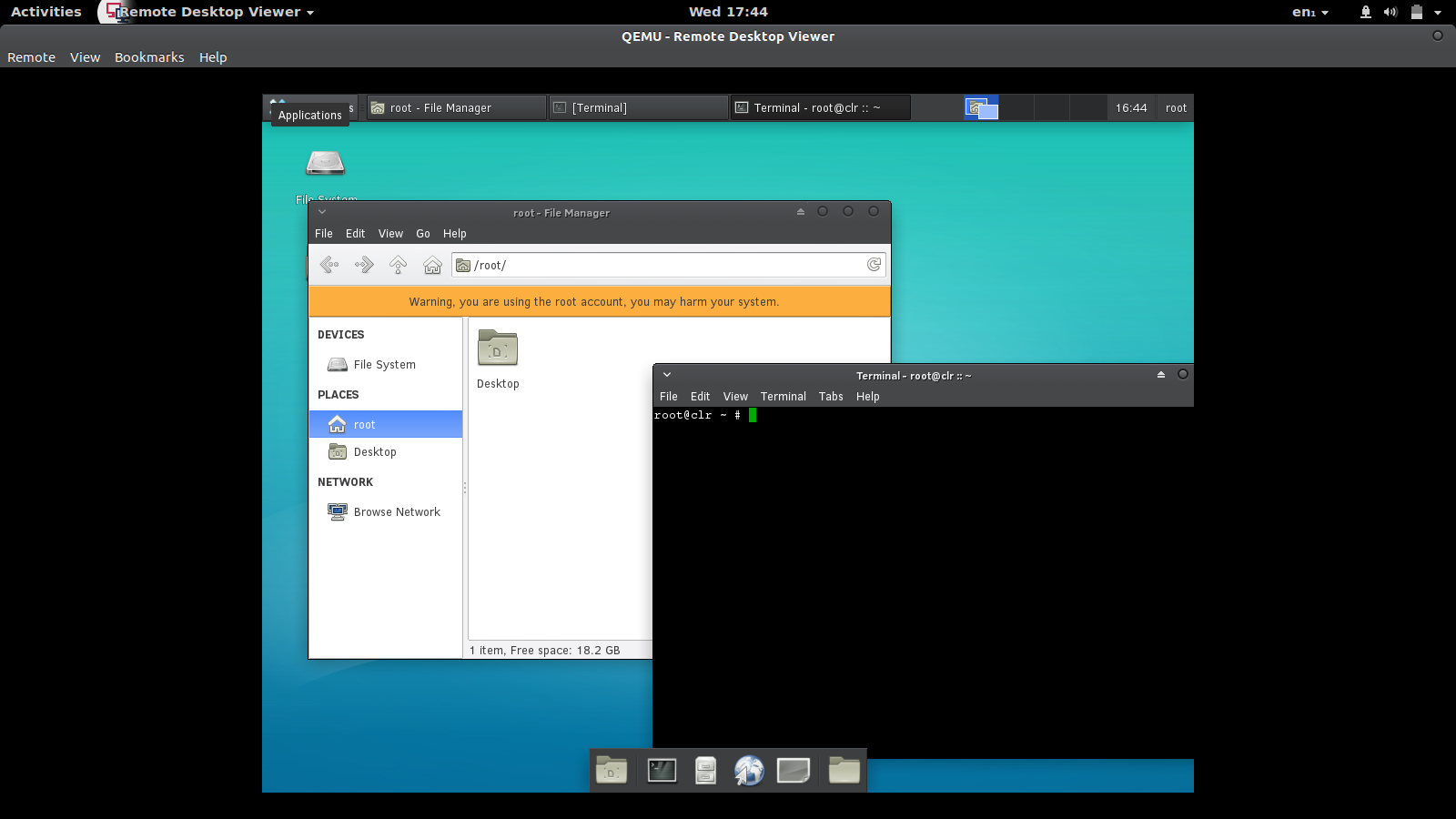Open Terminal window menu chevron
Image resolution: width=1456 pixels, height=819 pixels.
pos(667,375)
